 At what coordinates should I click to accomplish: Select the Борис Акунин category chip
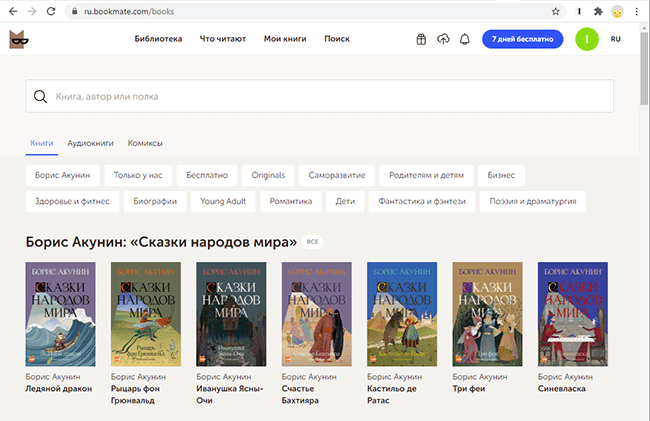[x=62, y=175]
